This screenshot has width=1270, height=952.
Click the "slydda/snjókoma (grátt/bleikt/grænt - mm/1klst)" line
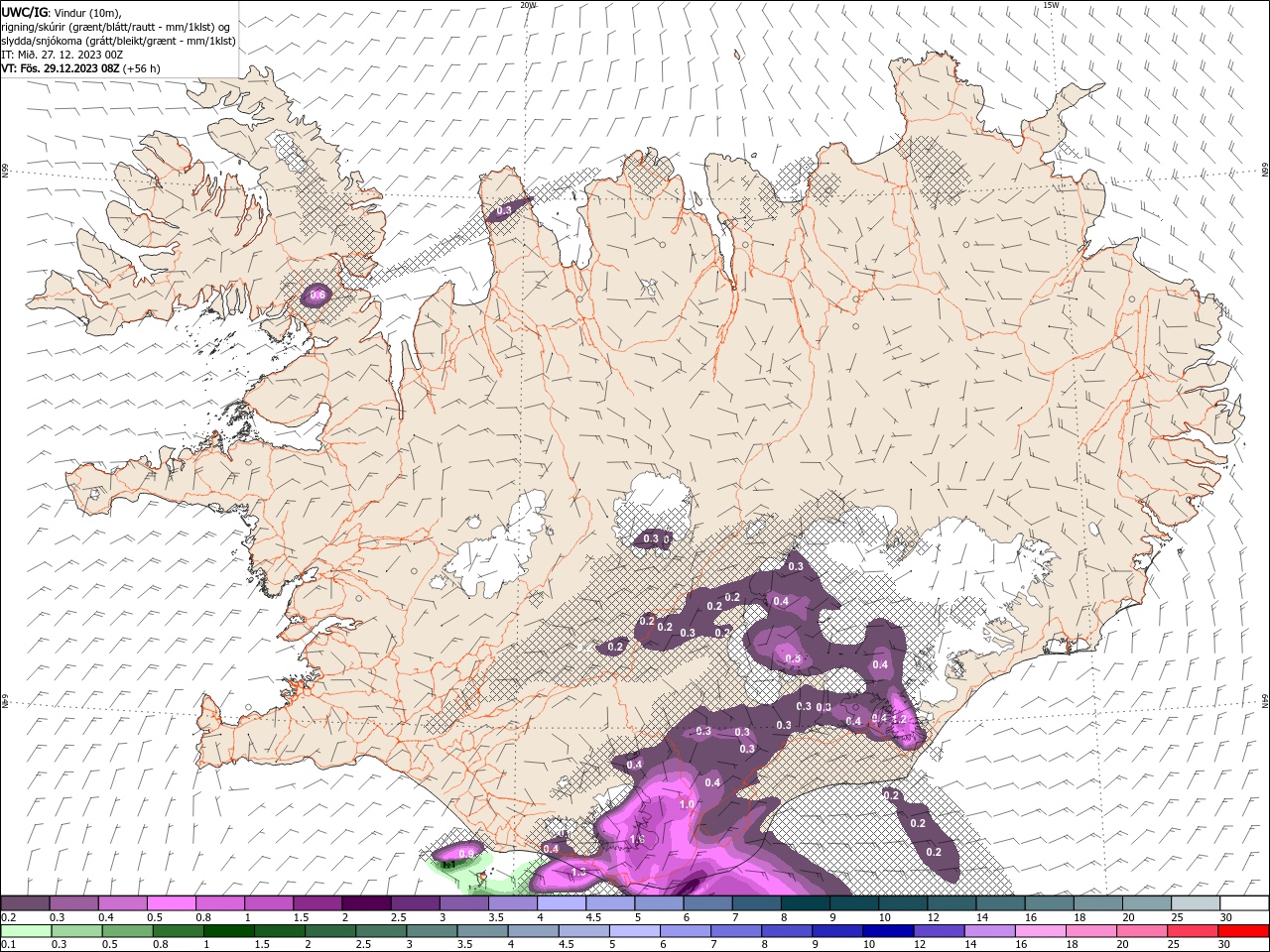pos(119,41)
